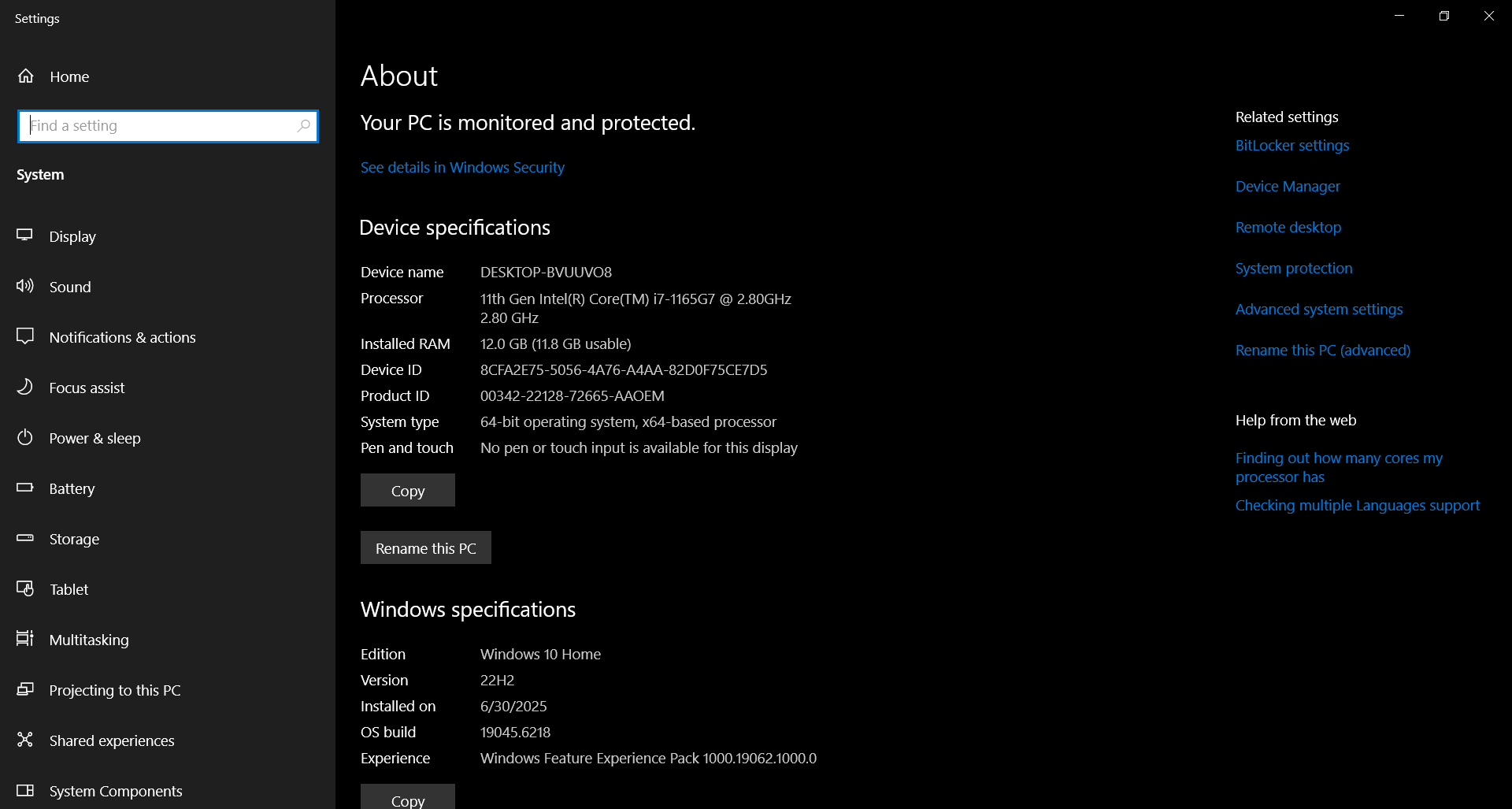Focus the Find a setting search box
The image size is (1512, 809).
(168, 126)
